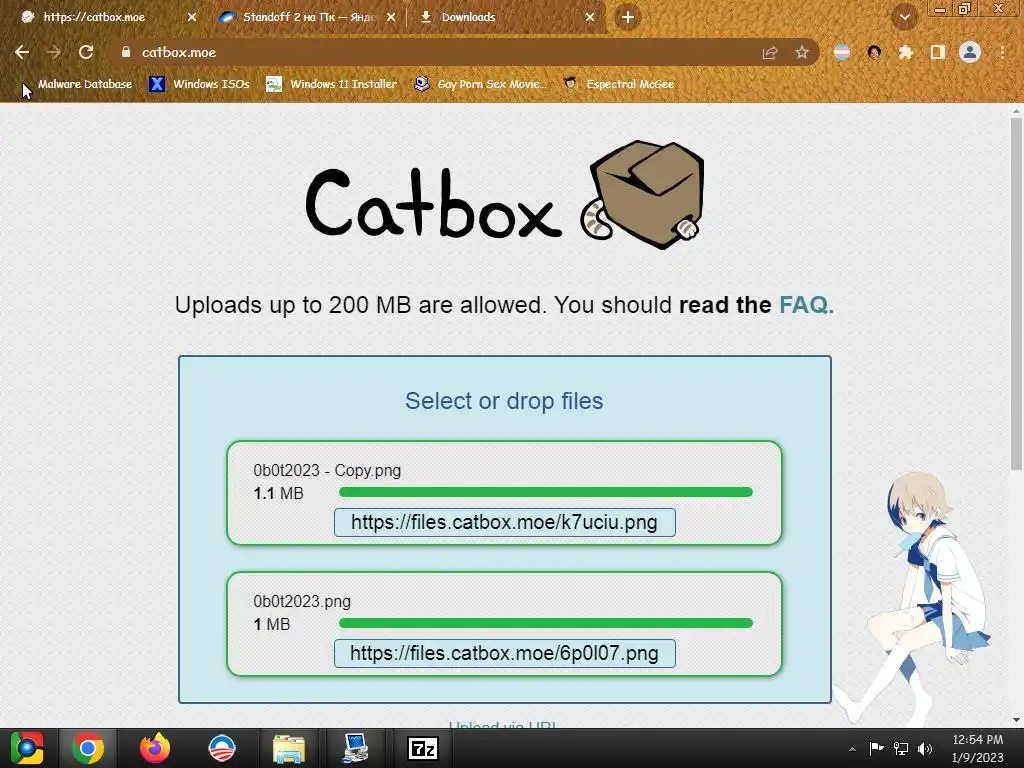Open the Obama logo taskbar app
Image resolution: width=1024 pixels, height=768 pixels.
[x=221, y=748]
